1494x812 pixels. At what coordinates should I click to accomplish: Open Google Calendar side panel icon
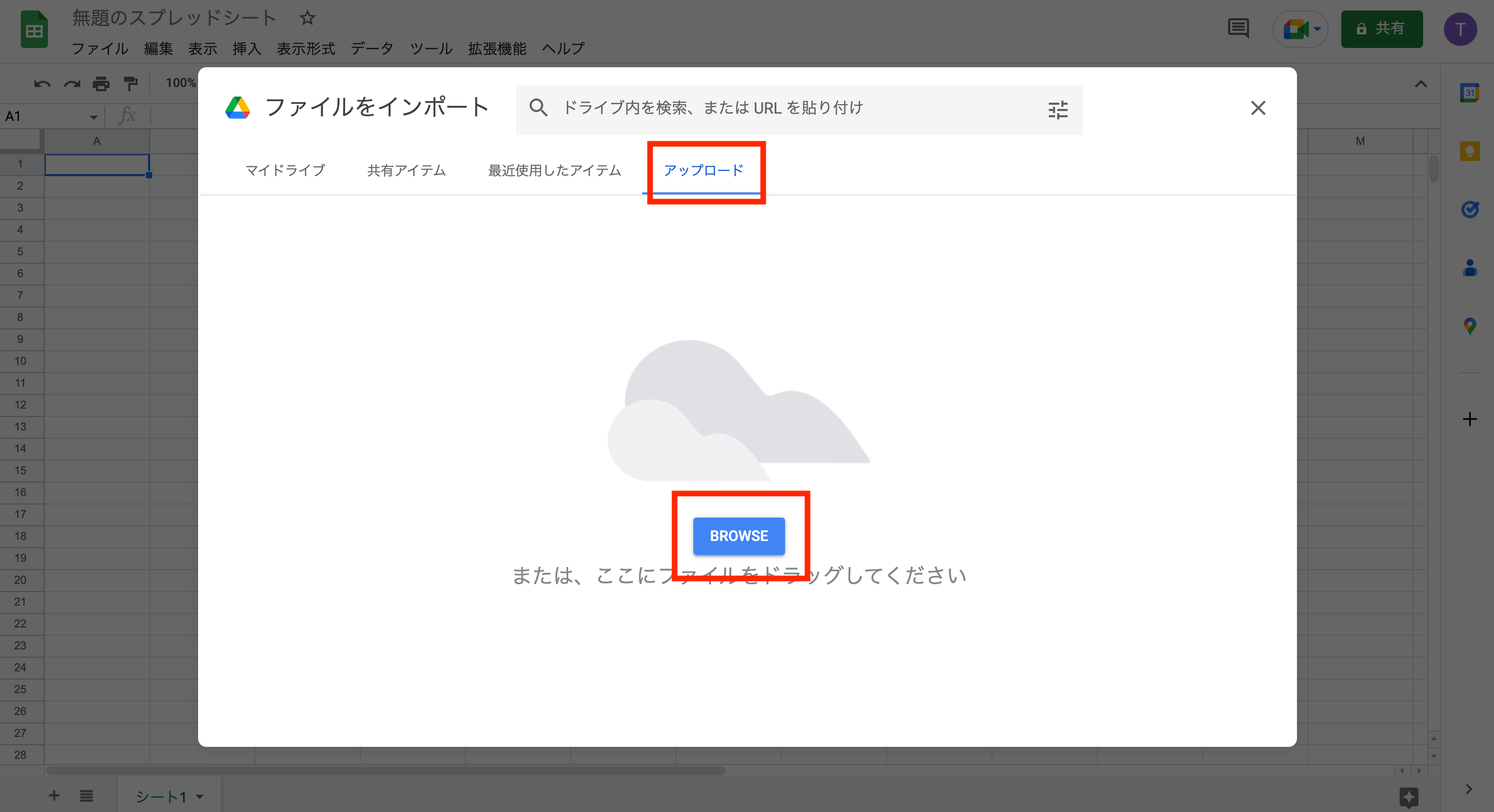click(x=1469, y=93)
